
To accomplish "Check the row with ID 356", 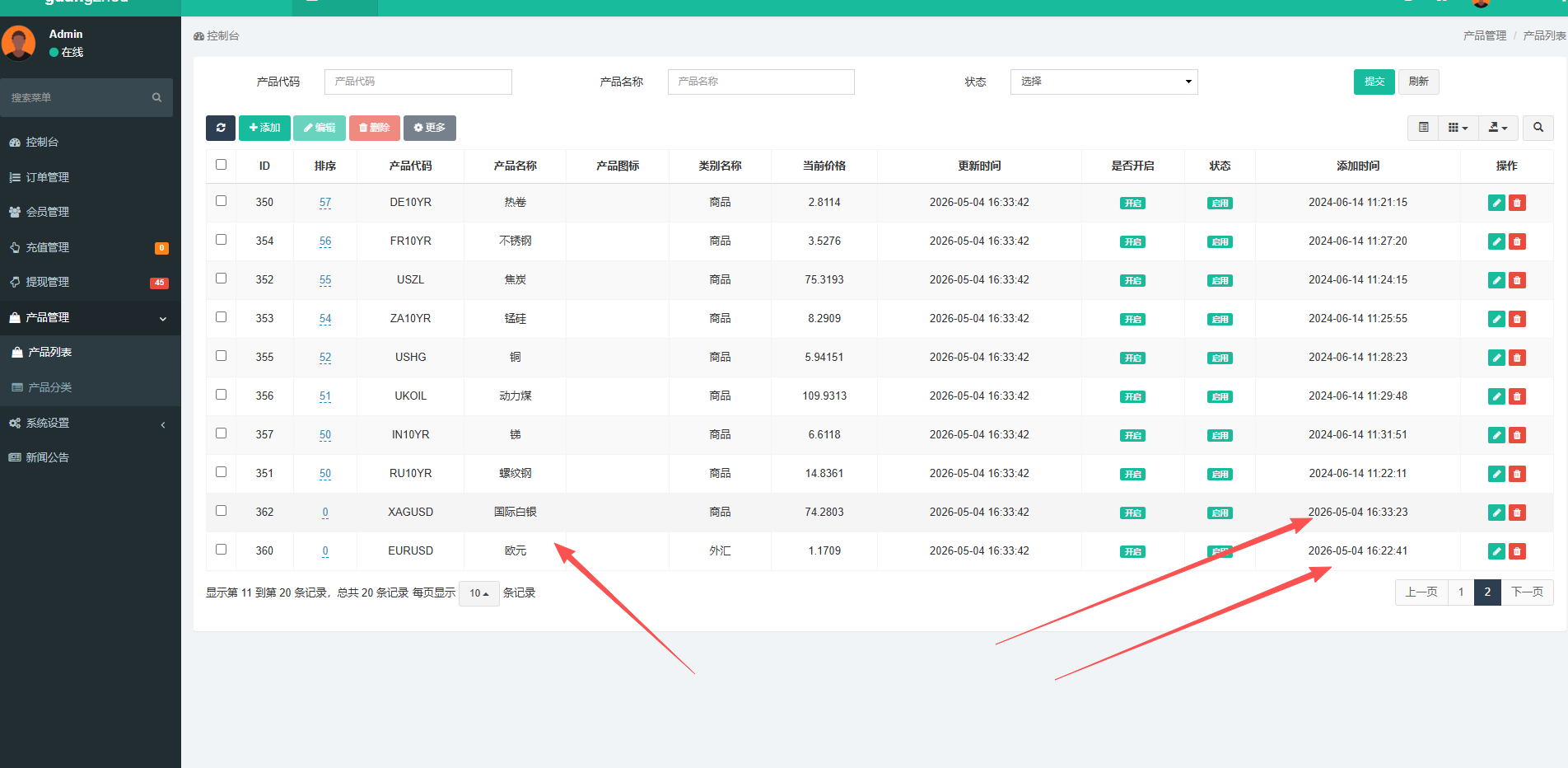I will click(221, 395).
